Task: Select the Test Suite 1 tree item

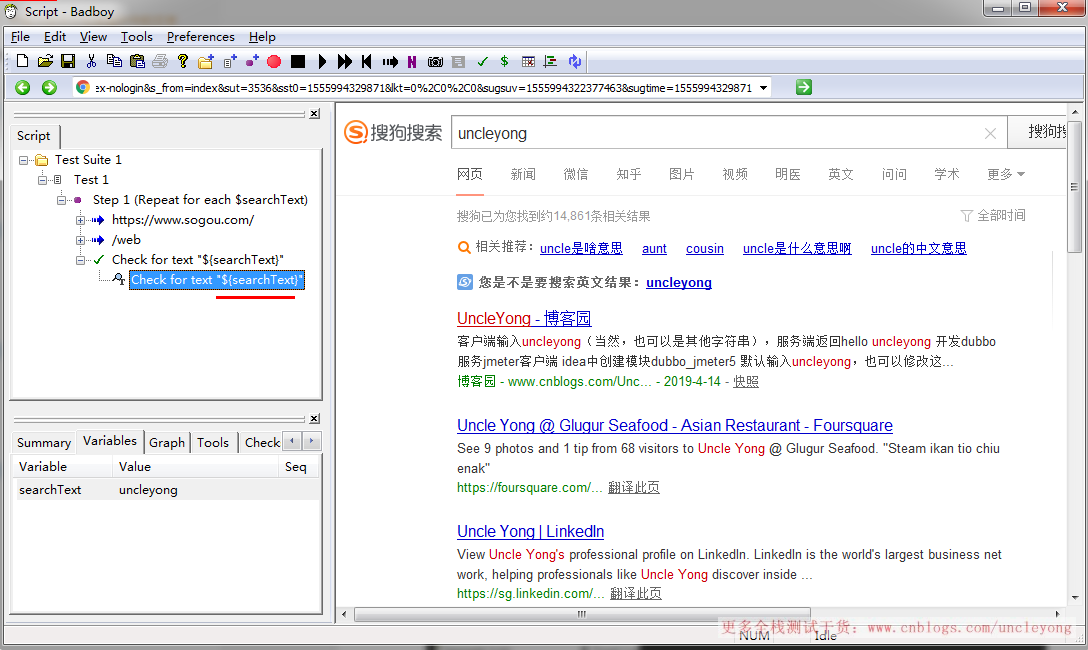Action: [88, 160]
